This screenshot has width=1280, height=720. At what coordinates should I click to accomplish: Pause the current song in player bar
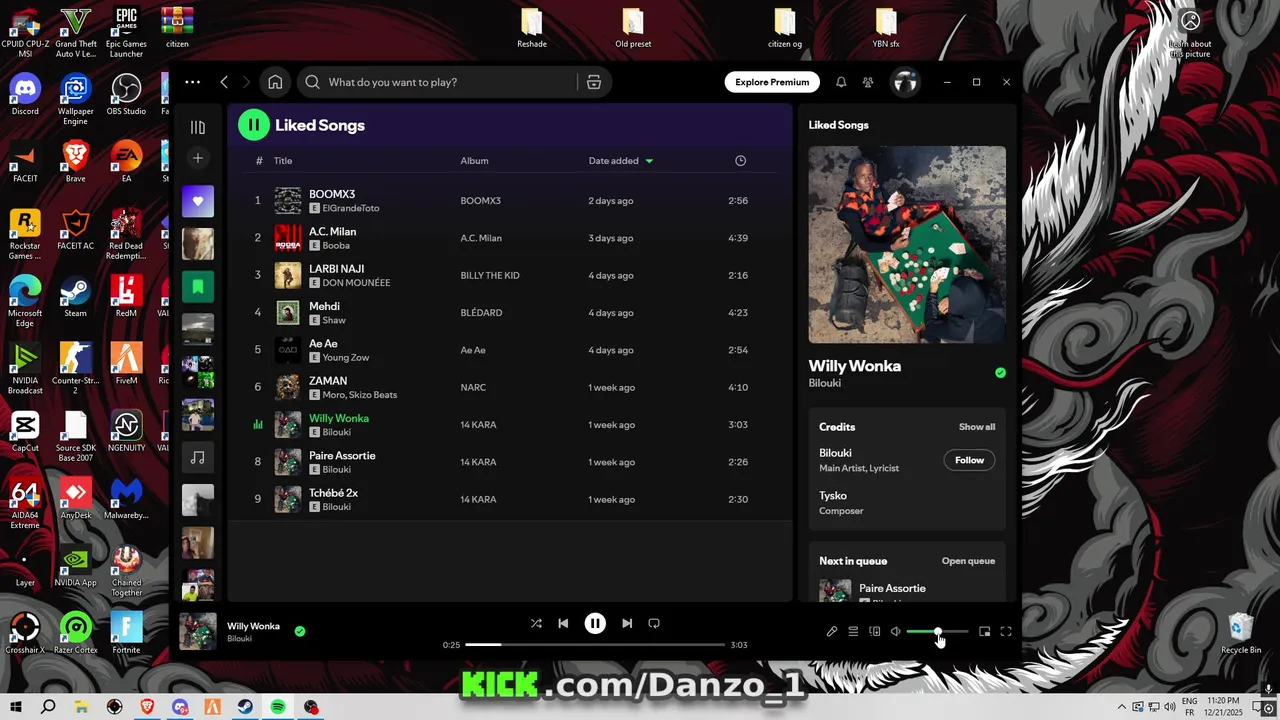pos(595,623)
